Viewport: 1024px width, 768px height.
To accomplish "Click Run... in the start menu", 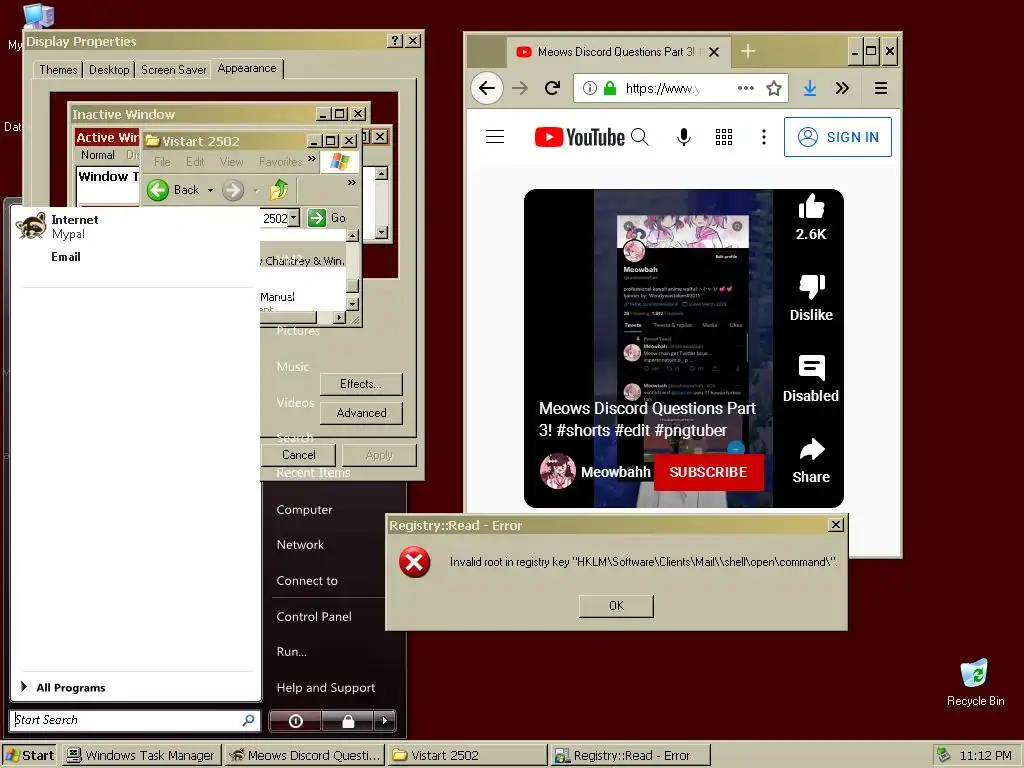I will (x=292, y=652).
